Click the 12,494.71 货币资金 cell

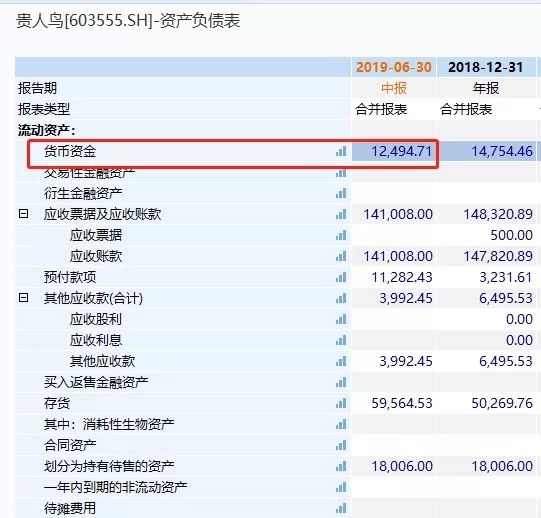pyautogui.click(x=394, y=151)
